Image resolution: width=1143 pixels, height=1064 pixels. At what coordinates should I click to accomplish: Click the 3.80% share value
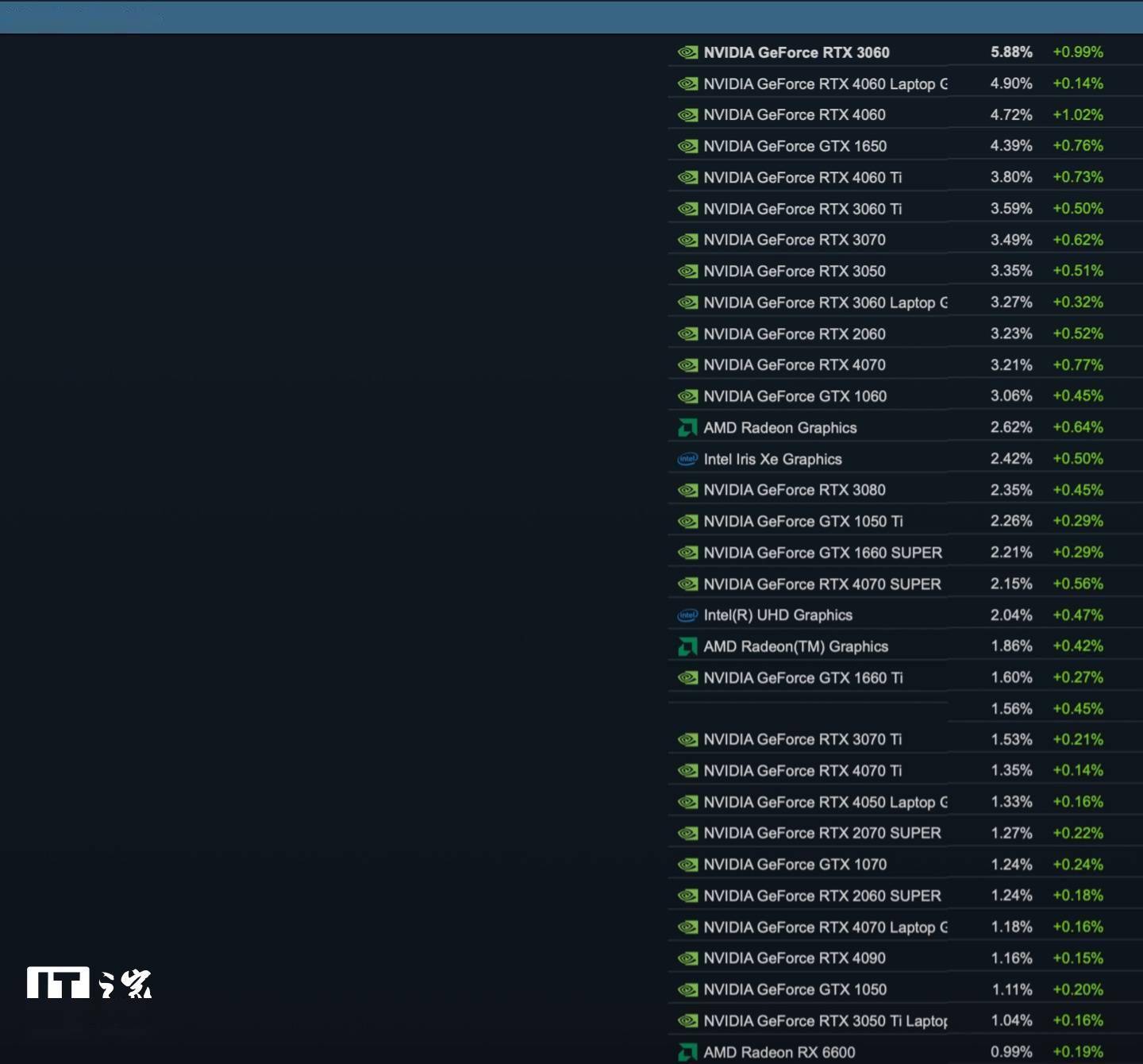coord(1011,177)
